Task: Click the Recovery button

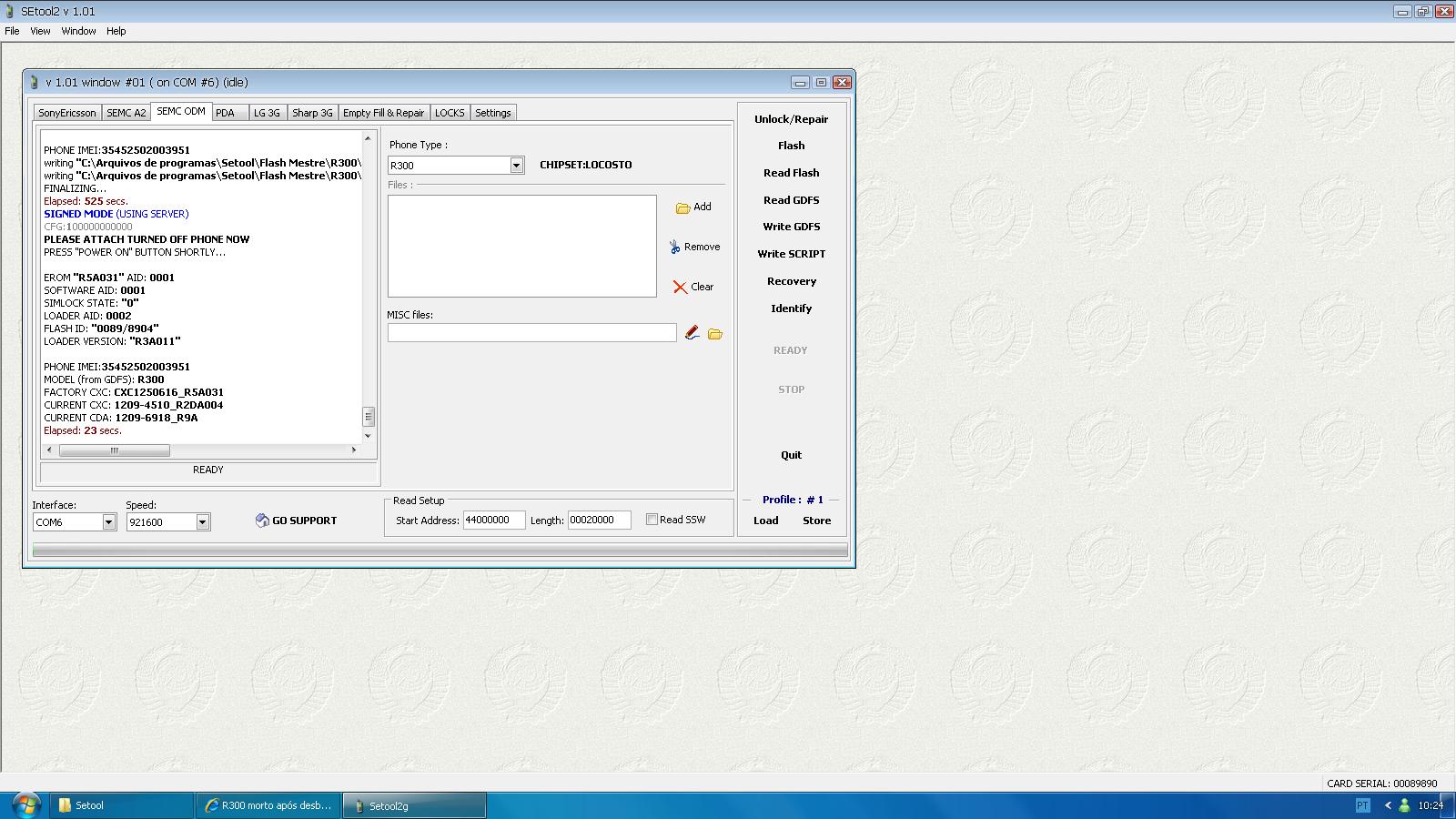Action: pyautogui.click(x=792, y=281)
